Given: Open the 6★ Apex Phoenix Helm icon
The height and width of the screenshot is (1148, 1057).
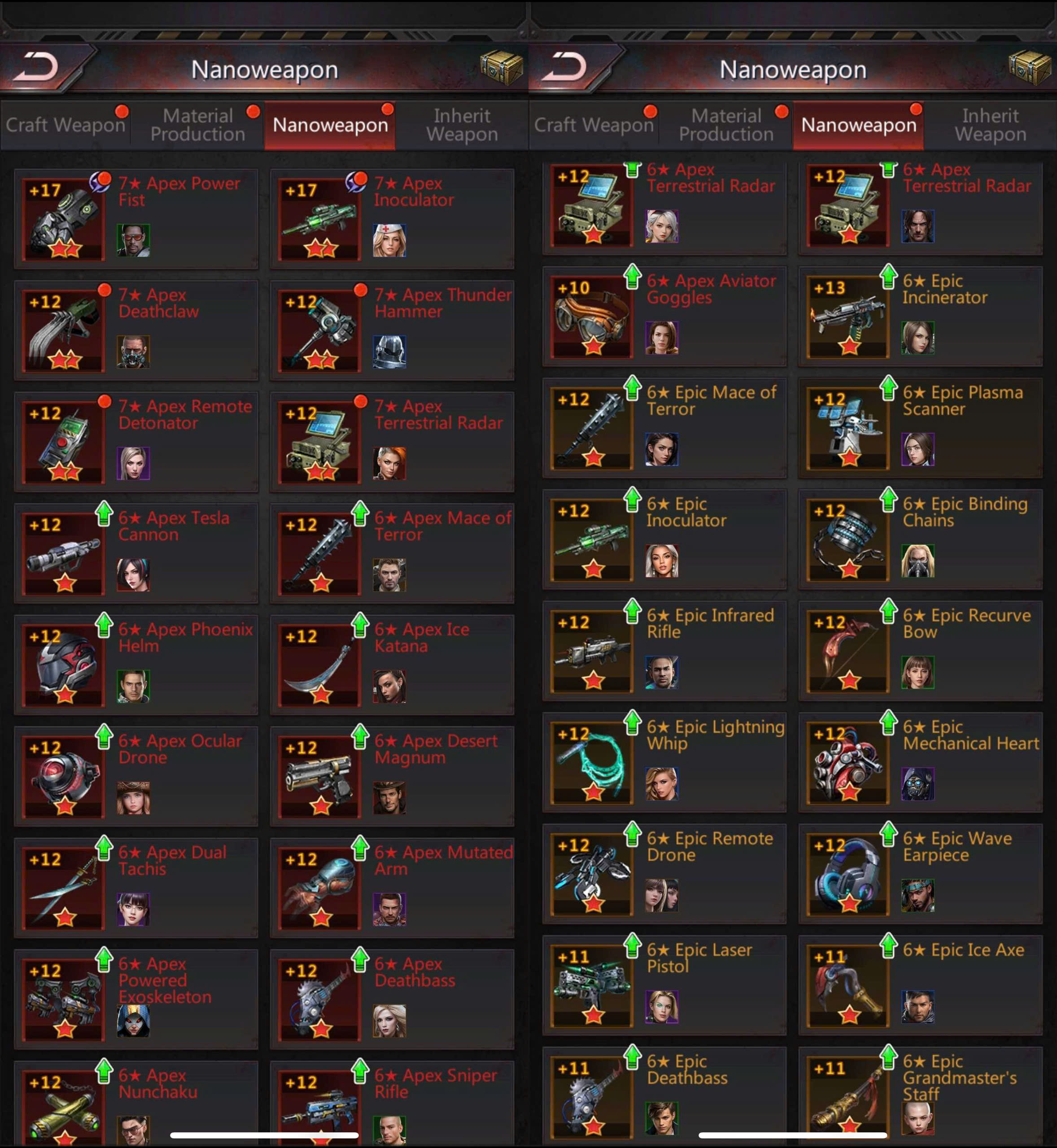Looking at the screenshot, I should [64, 665].
